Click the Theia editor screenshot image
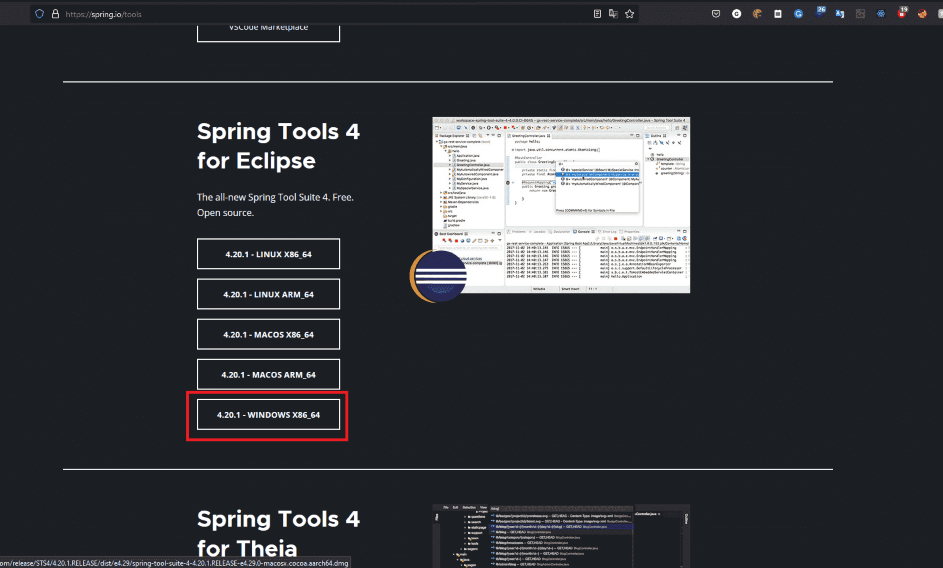 pyautogui.click(x=561, y=536)
